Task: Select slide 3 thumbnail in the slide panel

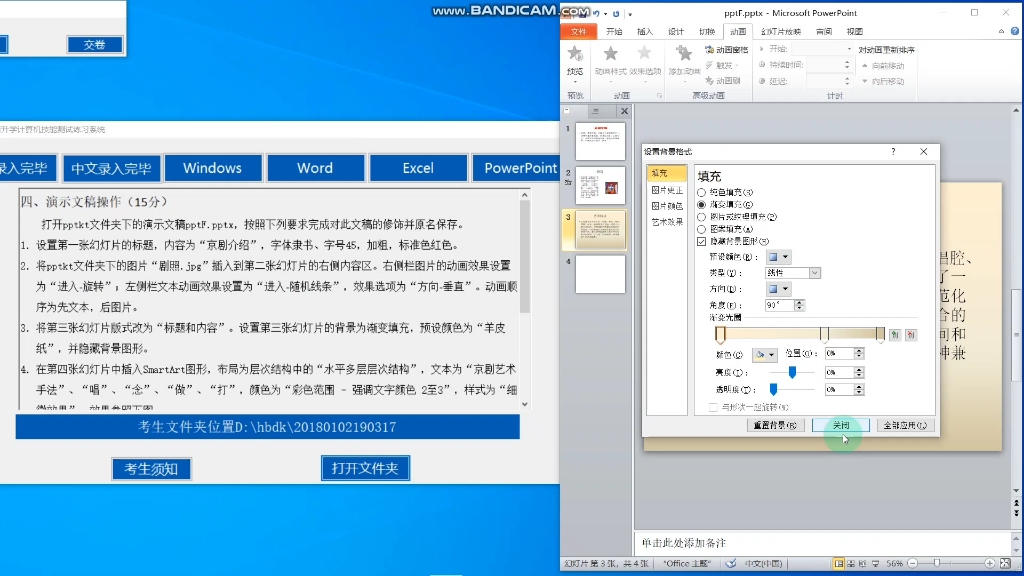Action: point(601,228)
